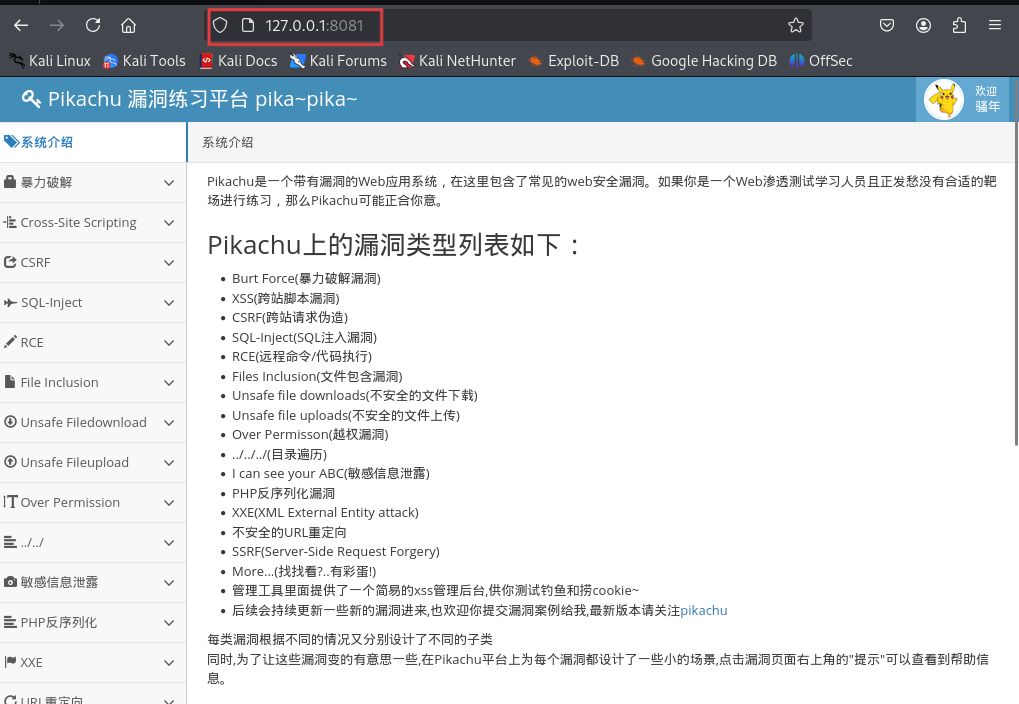Screen dimensions: 1019x704
Task: Click the align icon beside PHP反序列化
Action: click(x=10, y=622)
